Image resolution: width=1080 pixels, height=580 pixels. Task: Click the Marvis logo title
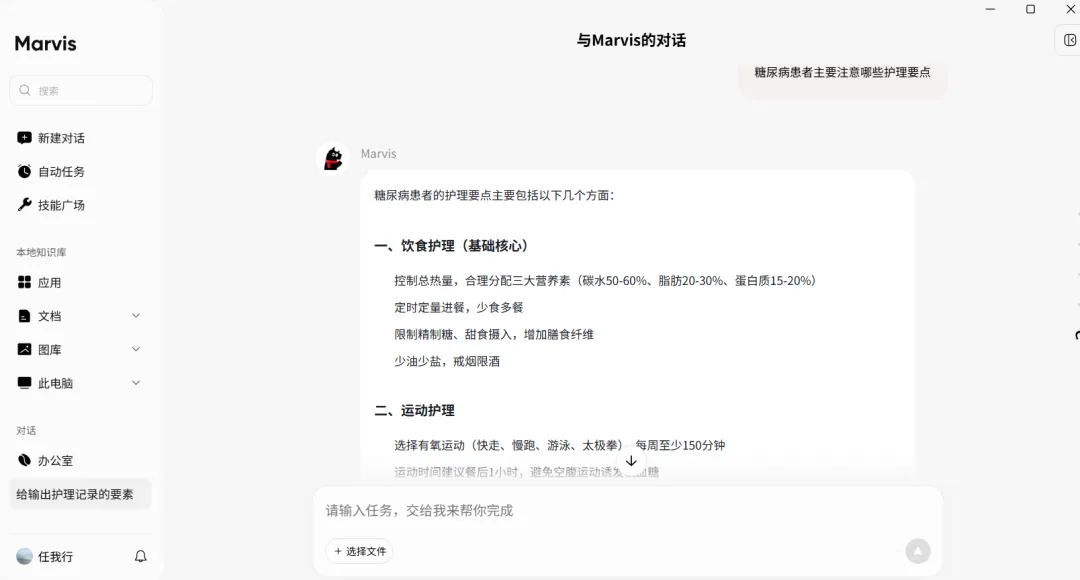(45, 43)
